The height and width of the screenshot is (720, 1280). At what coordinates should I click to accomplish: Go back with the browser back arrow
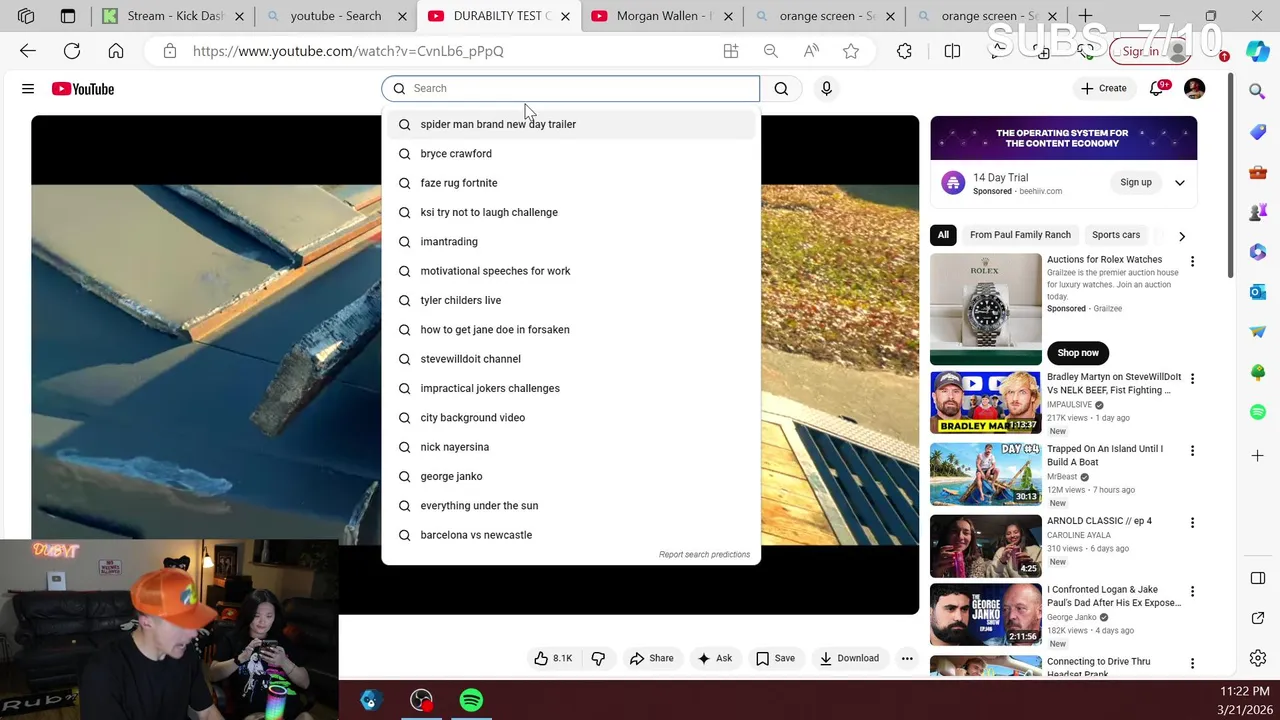28,51
